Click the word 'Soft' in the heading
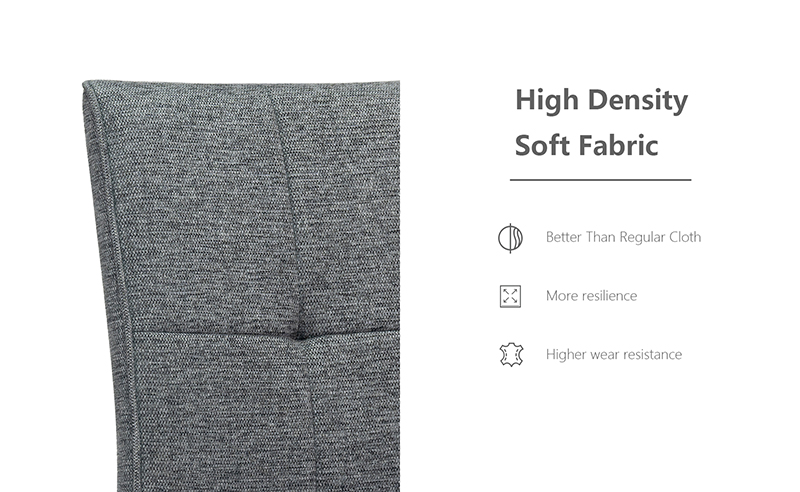The width and height of the screenshot is (800, 492). point(542,145)
